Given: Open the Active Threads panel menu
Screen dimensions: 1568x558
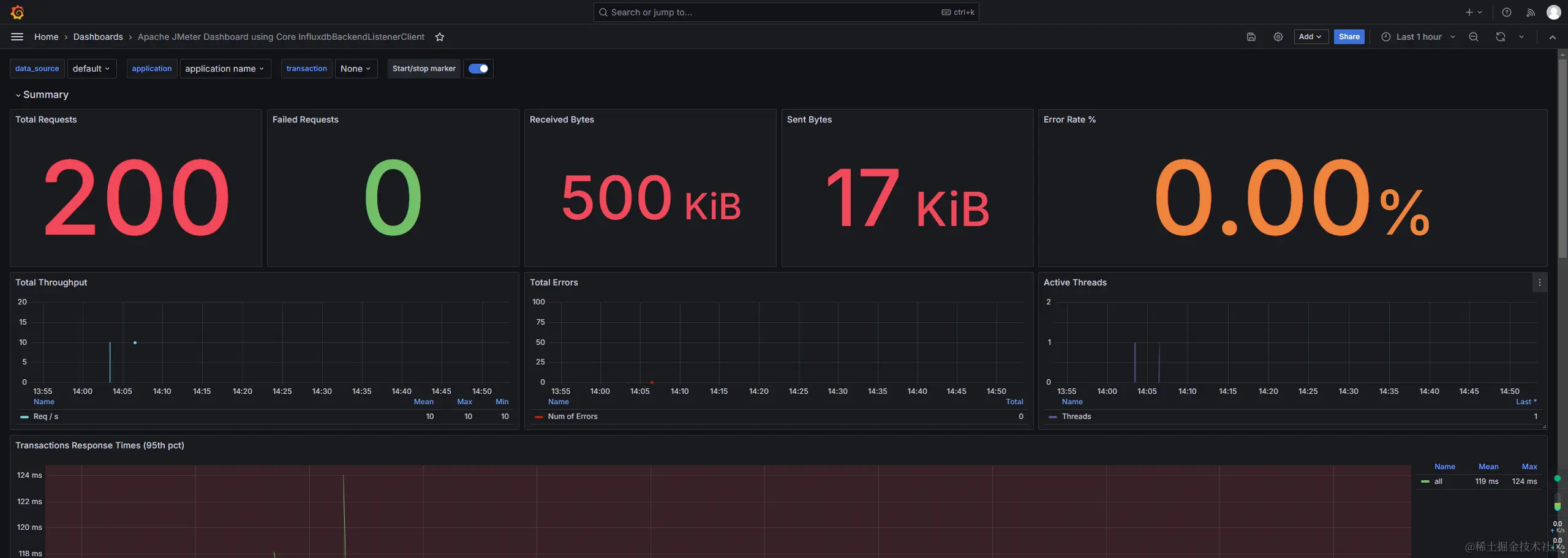Looking at the screenshot, I should coord(1539,282).
